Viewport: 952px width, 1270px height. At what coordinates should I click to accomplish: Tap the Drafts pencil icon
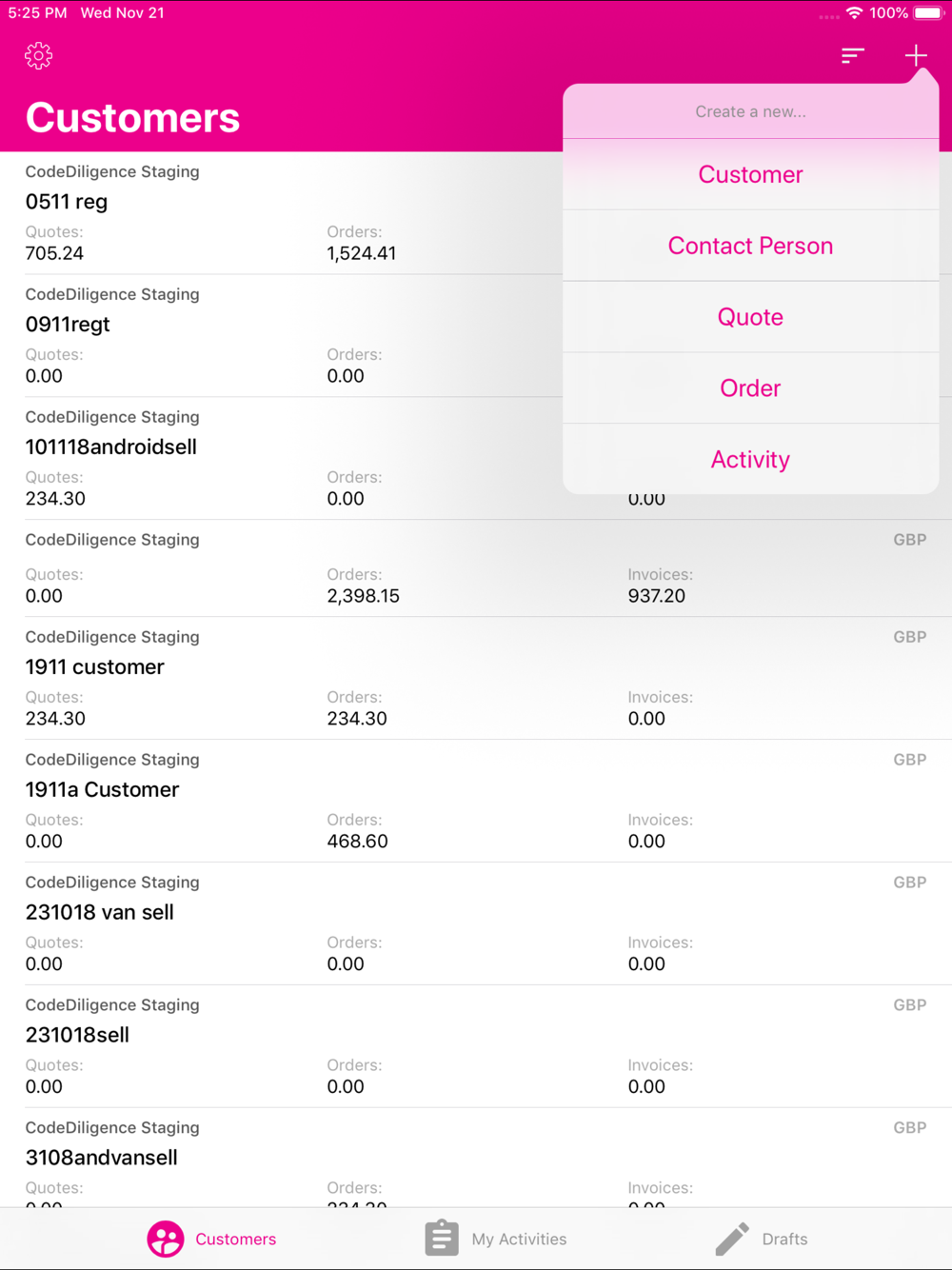tap(732, 1239)
